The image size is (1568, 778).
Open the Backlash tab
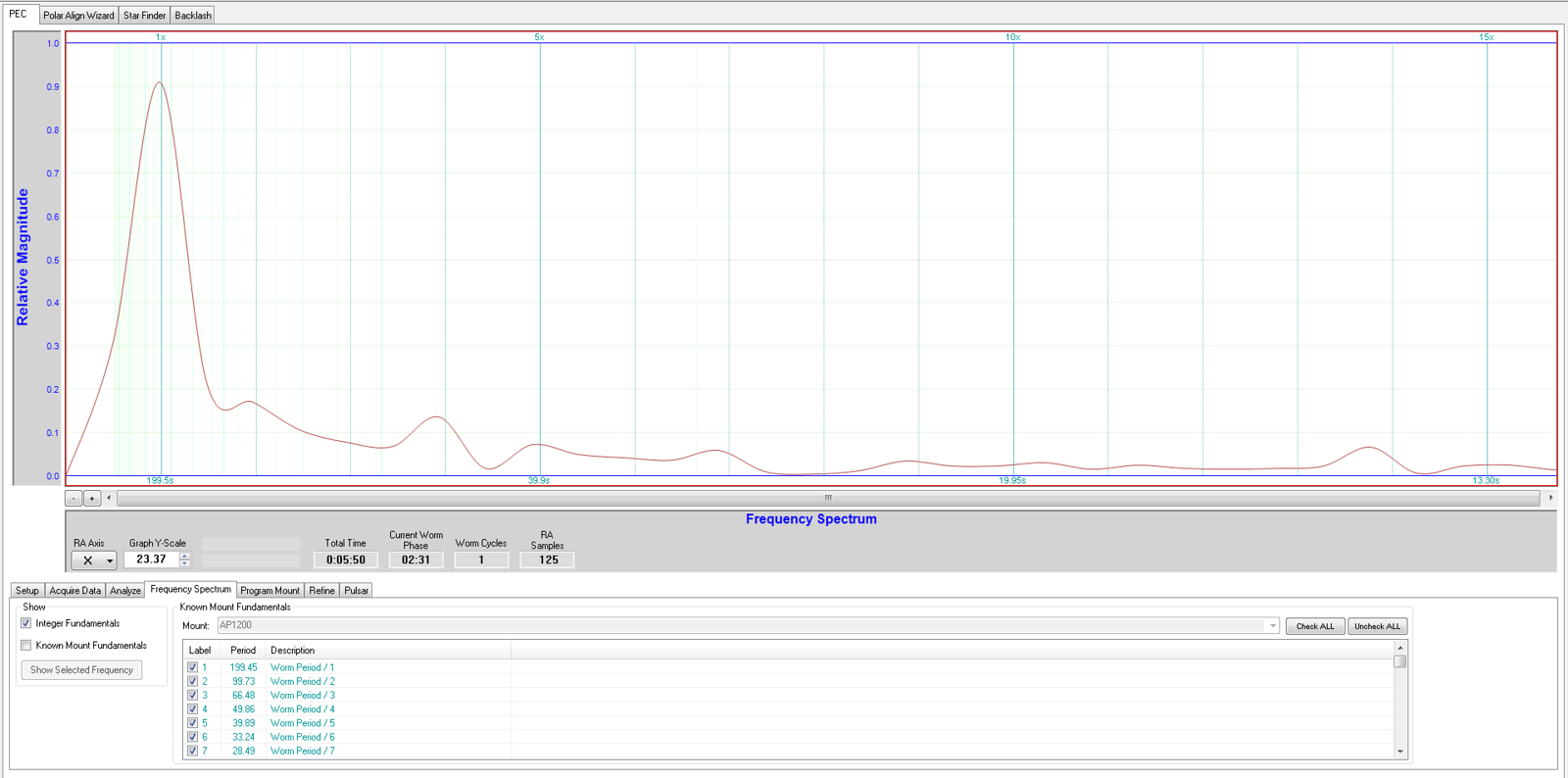[193, 16]
